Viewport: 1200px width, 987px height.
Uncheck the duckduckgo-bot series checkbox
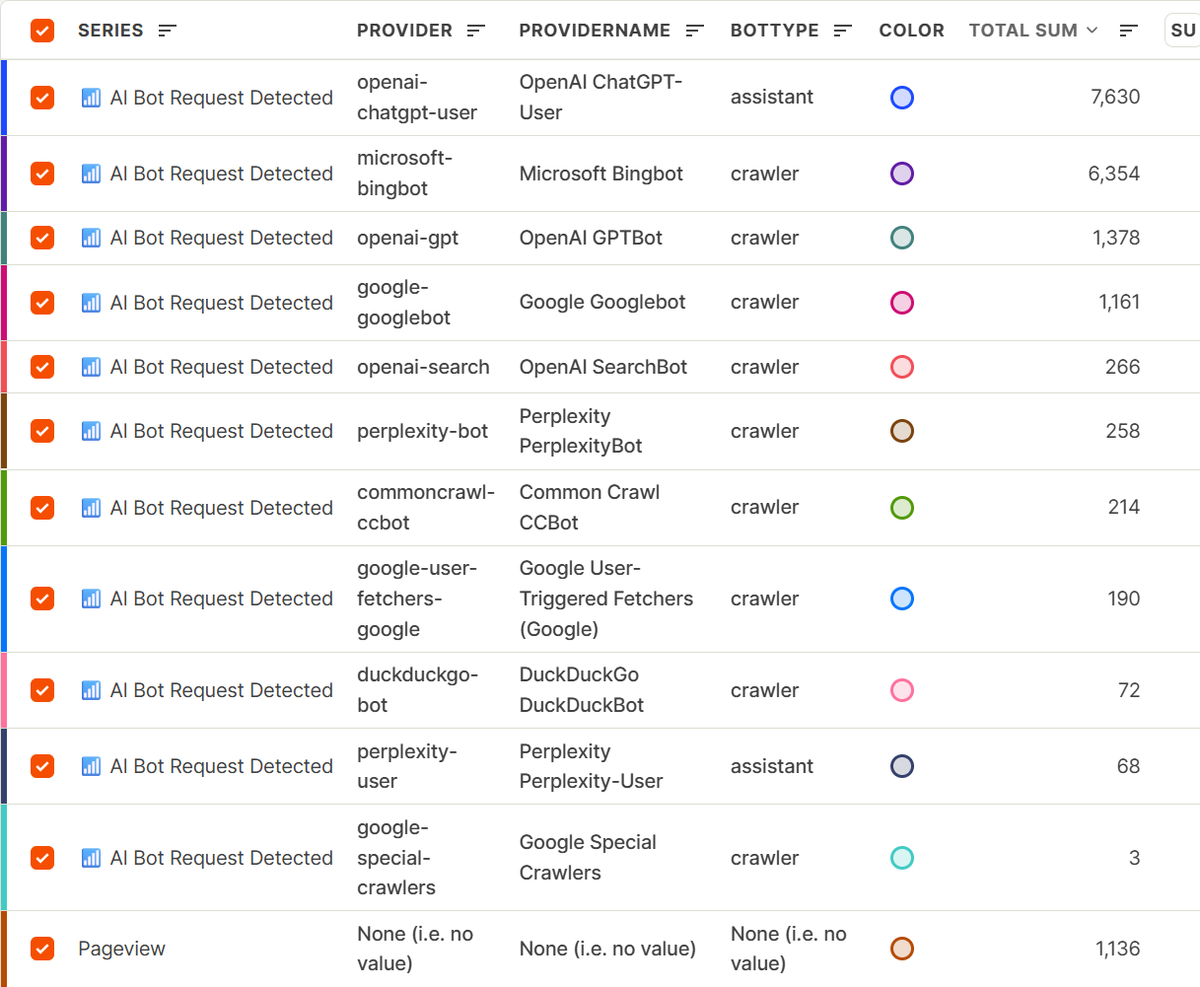(42, 690)
